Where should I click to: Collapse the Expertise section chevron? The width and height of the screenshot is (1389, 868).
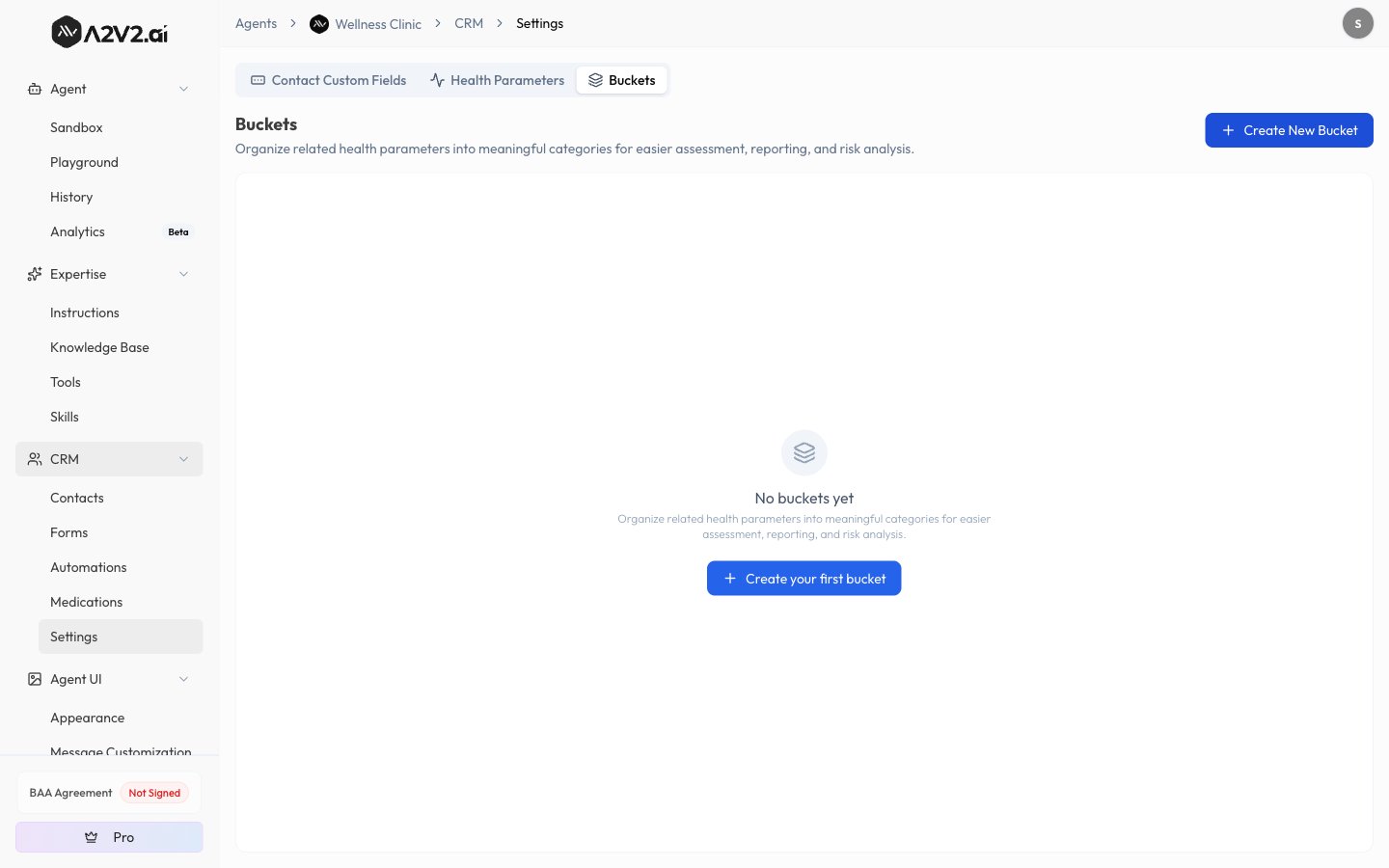(183, 274)
